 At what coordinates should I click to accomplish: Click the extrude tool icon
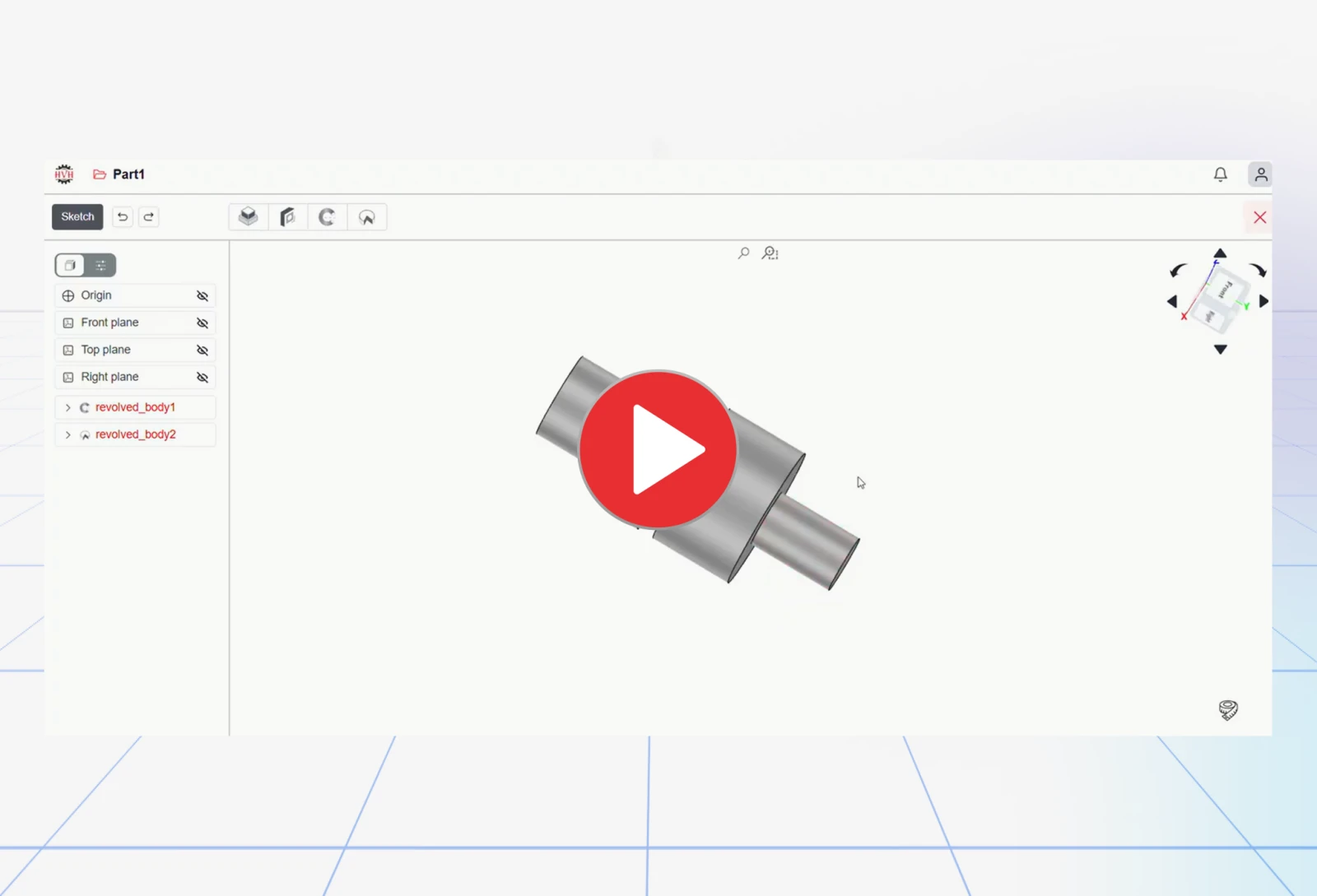click(x=249, y=217)
